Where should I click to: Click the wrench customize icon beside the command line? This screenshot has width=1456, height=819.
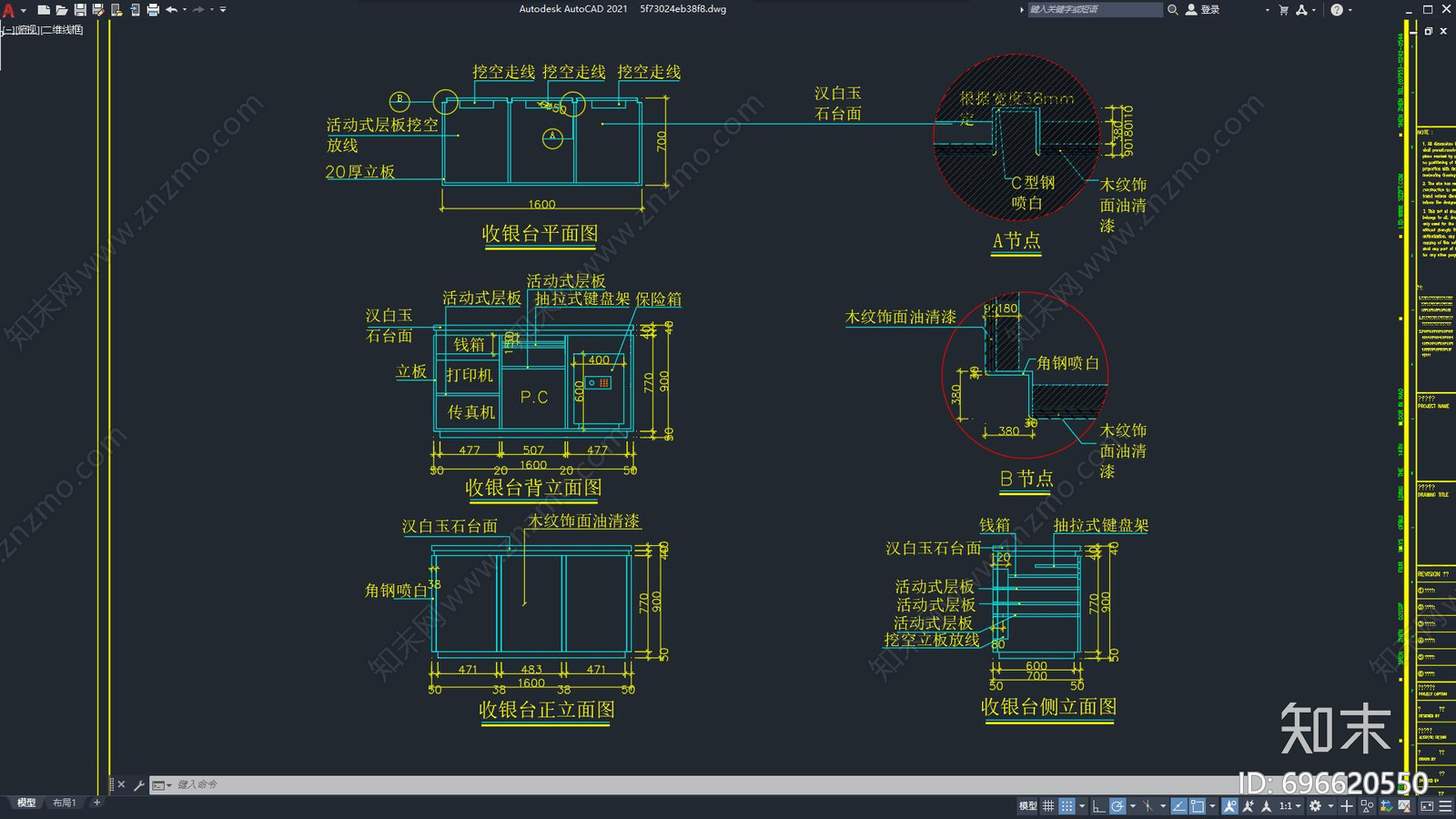point(139,784)
